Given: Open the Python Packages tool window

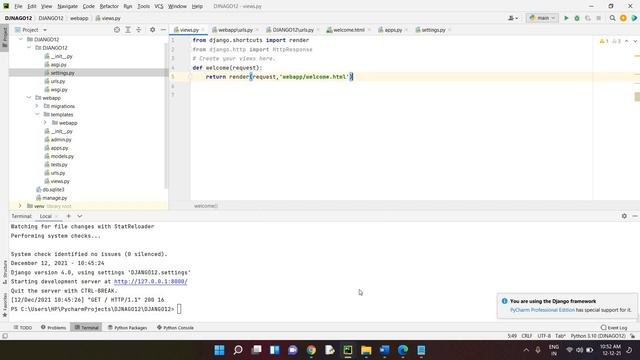Looking at the screenshot, I should pyautogui.click(x=127, y=327).
